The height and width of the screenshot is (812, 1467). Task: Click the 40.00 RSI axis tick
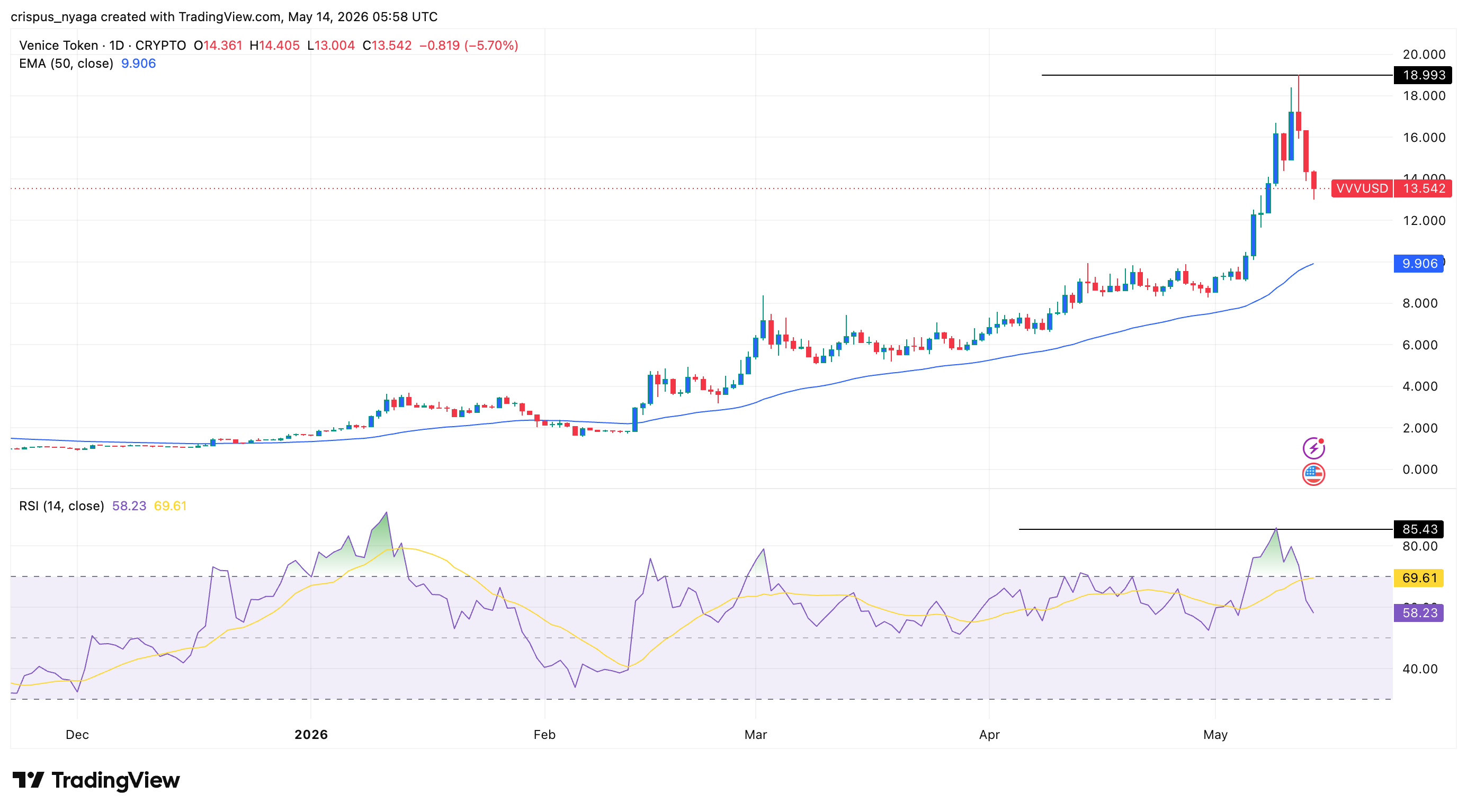click(x=1420, y=669)
